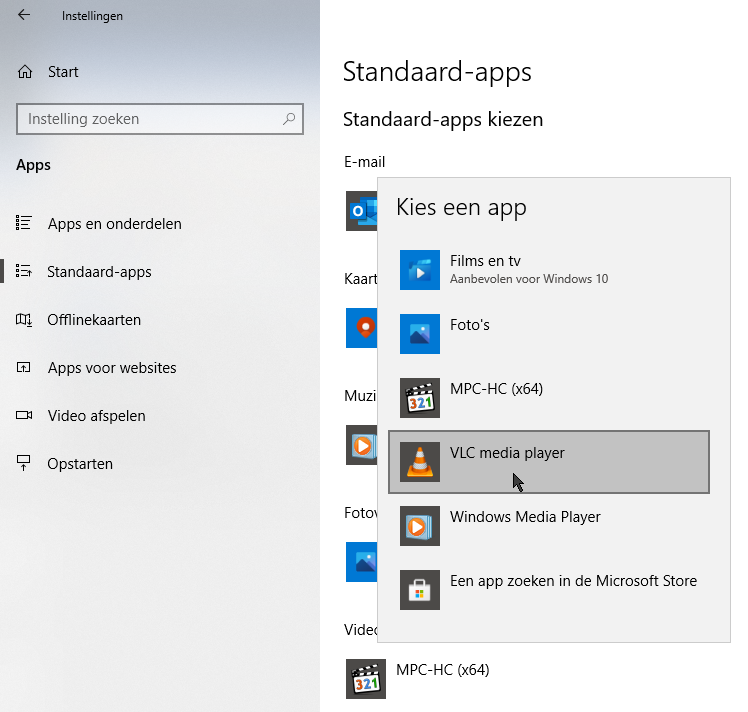This screenshot has height=712, width=748.
Task: Click the Standaard-apps kiezen heading
Action: click(443, 120)
